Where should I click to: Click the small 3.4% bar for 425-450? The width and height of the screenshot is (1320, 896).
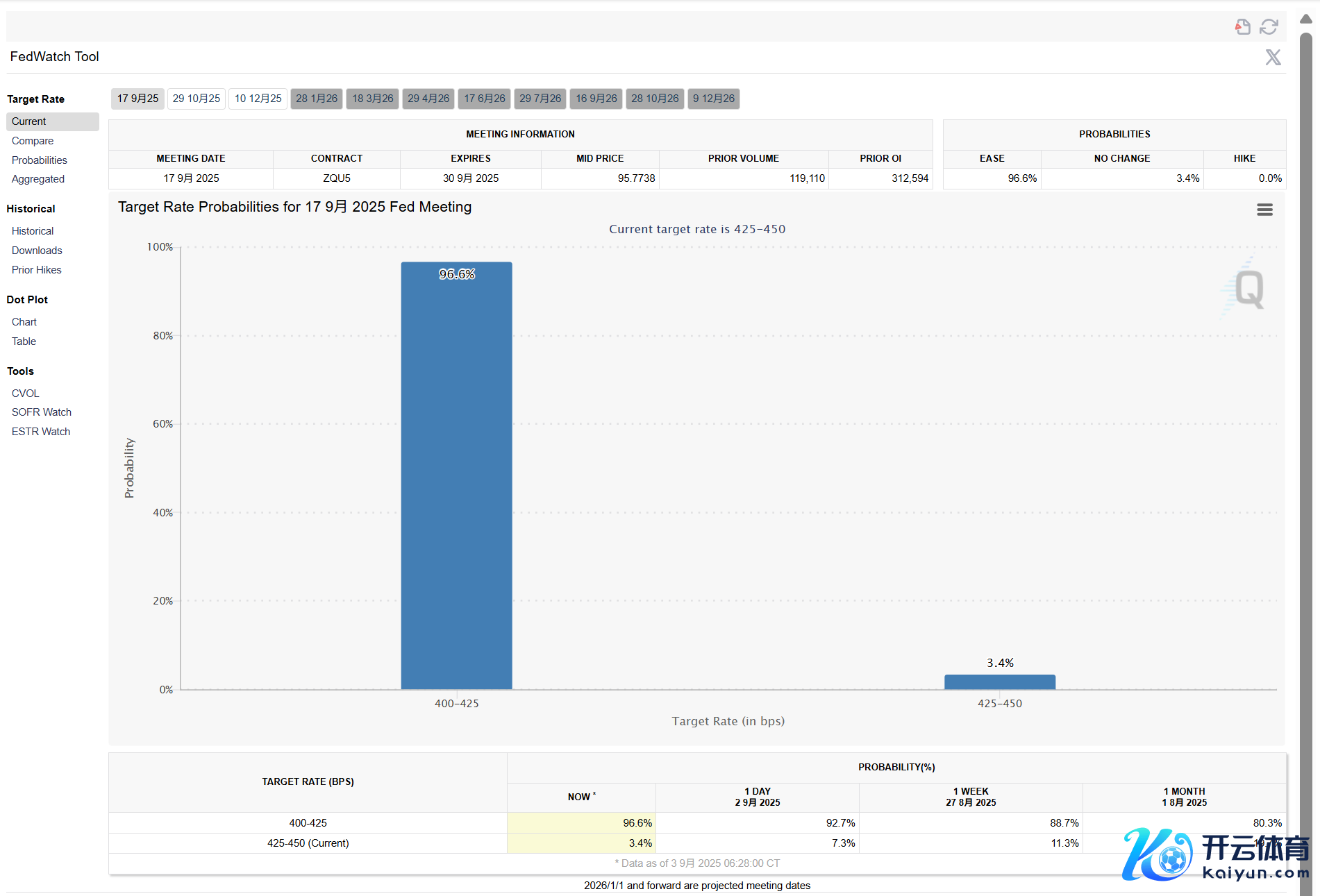(999, 682)
